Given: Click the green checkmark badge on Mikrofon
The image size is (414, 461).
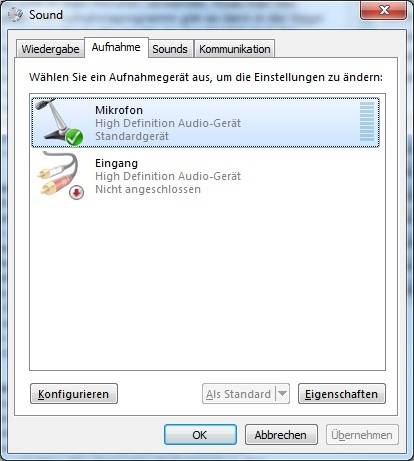Looking at the screenshot, I should point(74,137).
